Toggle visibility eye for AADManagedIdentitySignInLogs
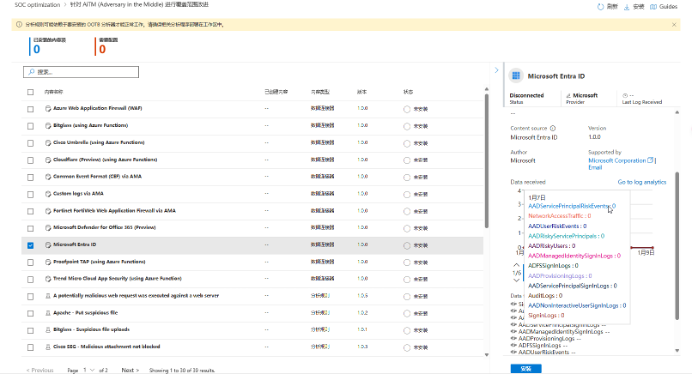The image size is (695, 375). point(514,332)
